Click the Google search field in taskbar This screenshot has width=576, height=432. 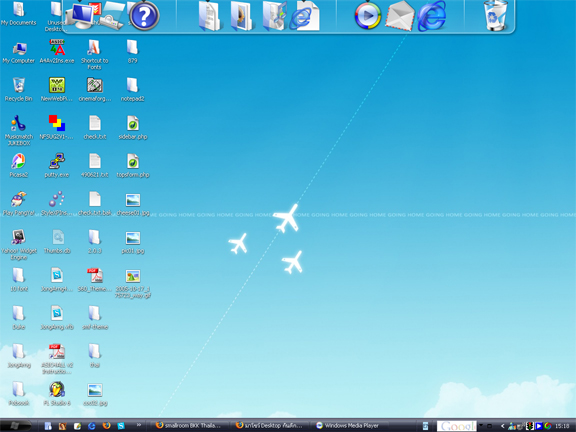click(457, 426)
